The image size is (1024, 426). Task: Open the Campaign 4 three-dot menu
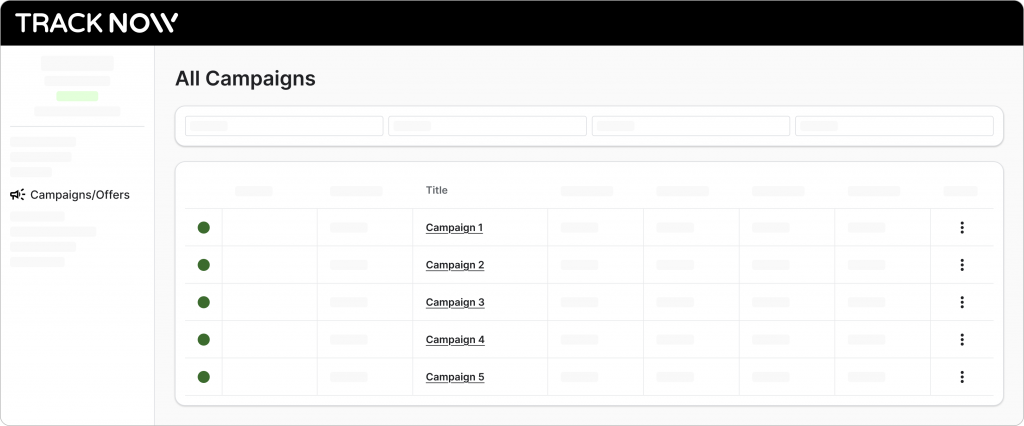[961, 340]
